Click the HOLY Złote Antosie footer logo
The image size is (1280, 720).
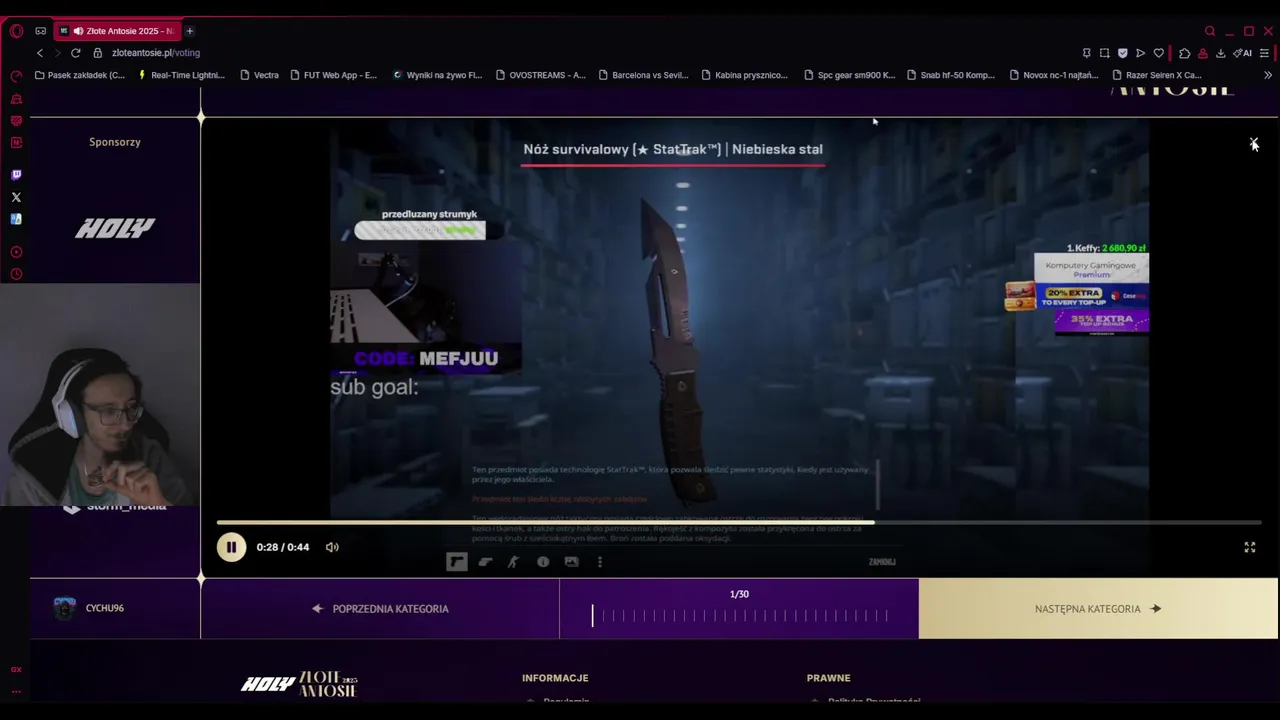pos(298,684)
